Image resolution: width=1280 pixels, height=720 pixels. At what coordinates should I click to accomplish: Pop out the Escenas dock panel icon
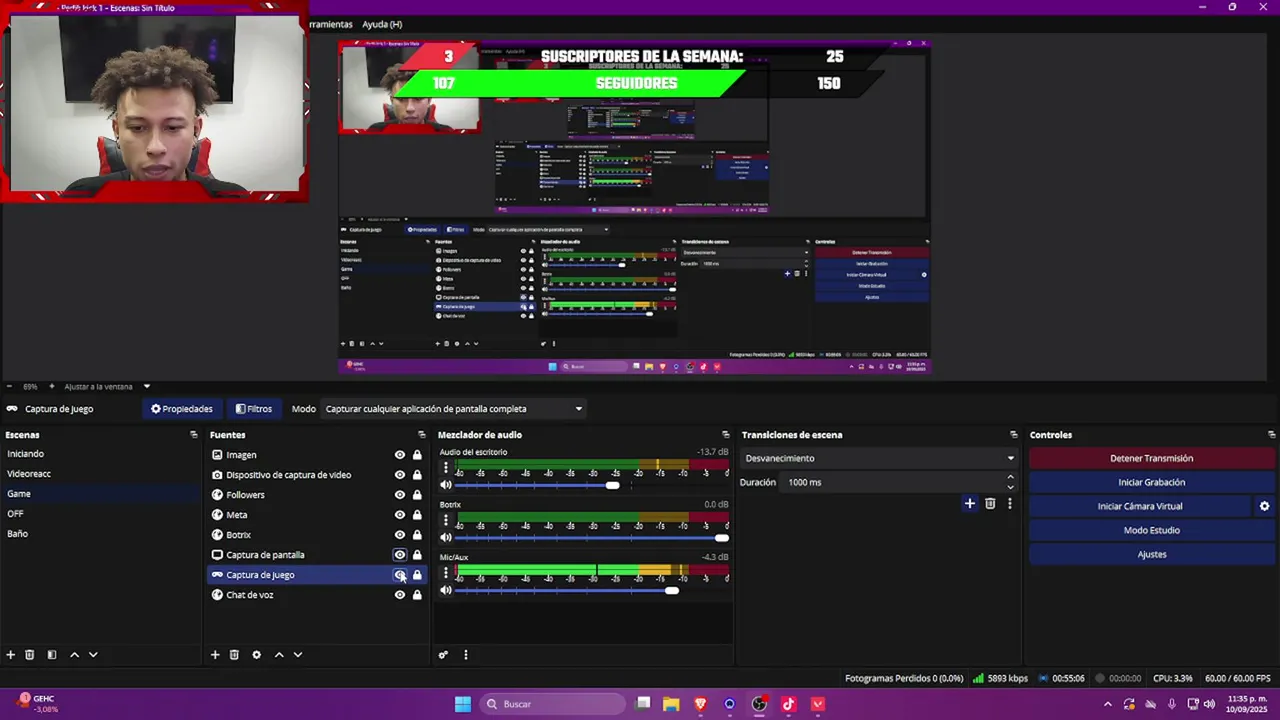tap(194, 435)
